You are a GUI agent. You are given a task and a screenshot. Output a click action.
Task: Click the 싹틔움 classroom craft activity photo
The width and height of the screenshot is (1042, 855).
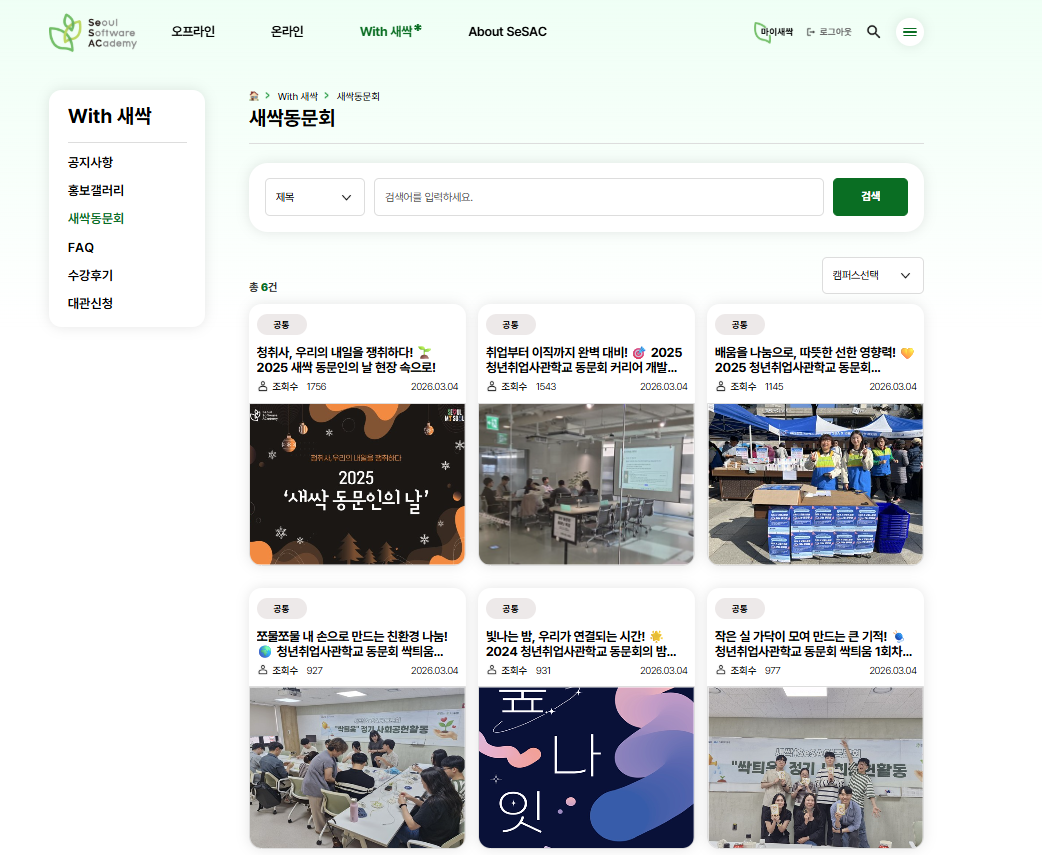tap(357, 767)
